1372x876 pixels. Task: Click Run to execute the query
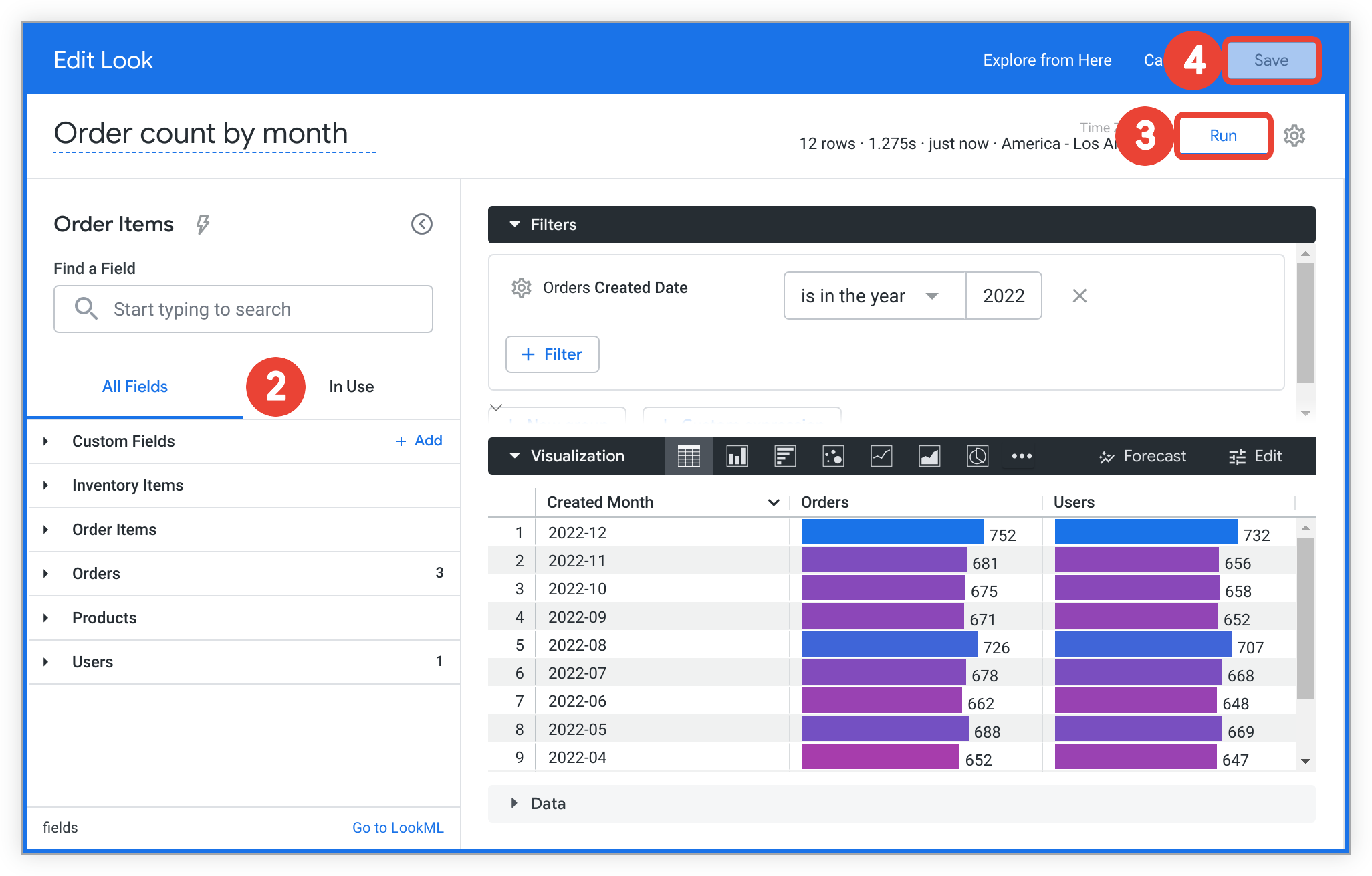point(1225,136)
